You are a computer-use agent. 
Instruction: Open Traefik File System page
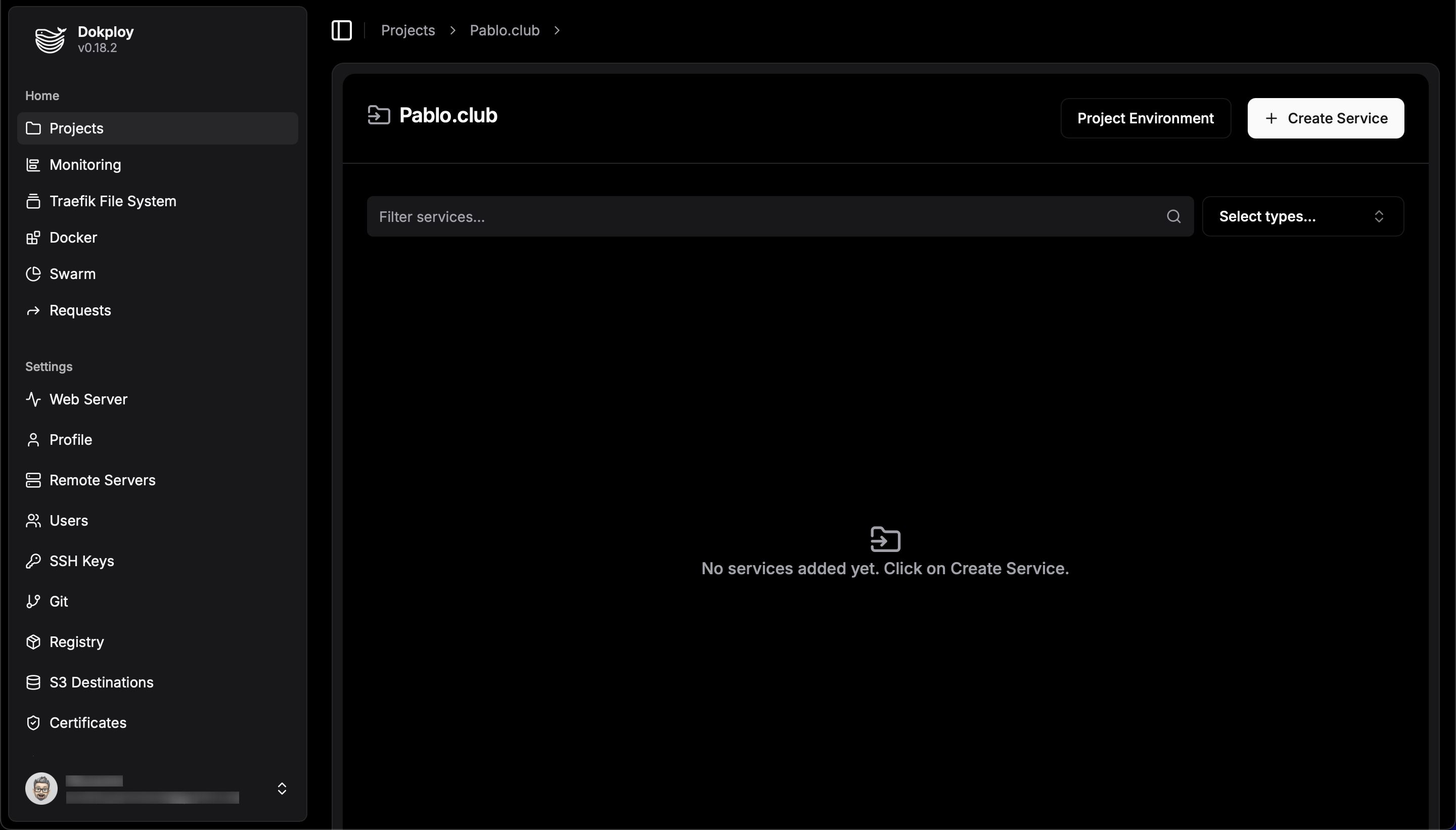click(157, 201)
